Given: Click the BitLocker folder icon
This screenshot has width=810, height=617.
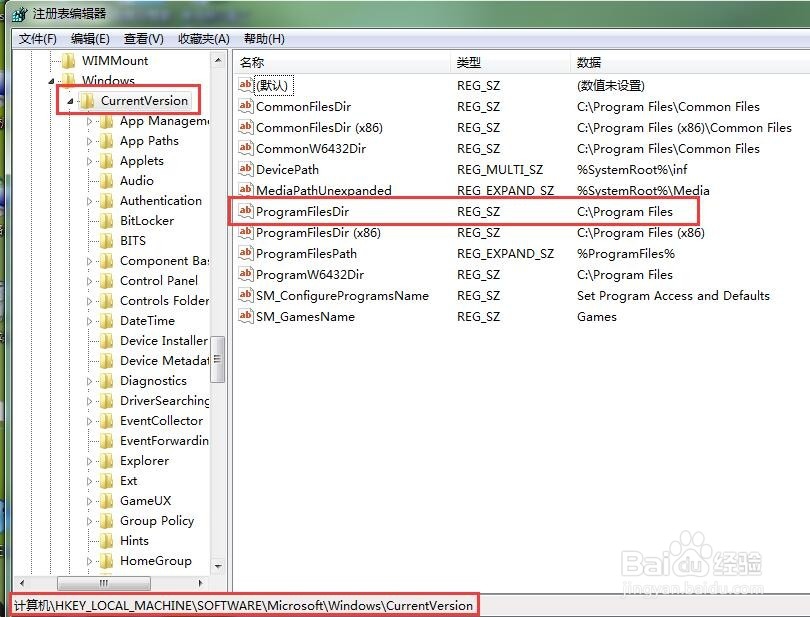Looking at the screenshot, I should (106, 221).
